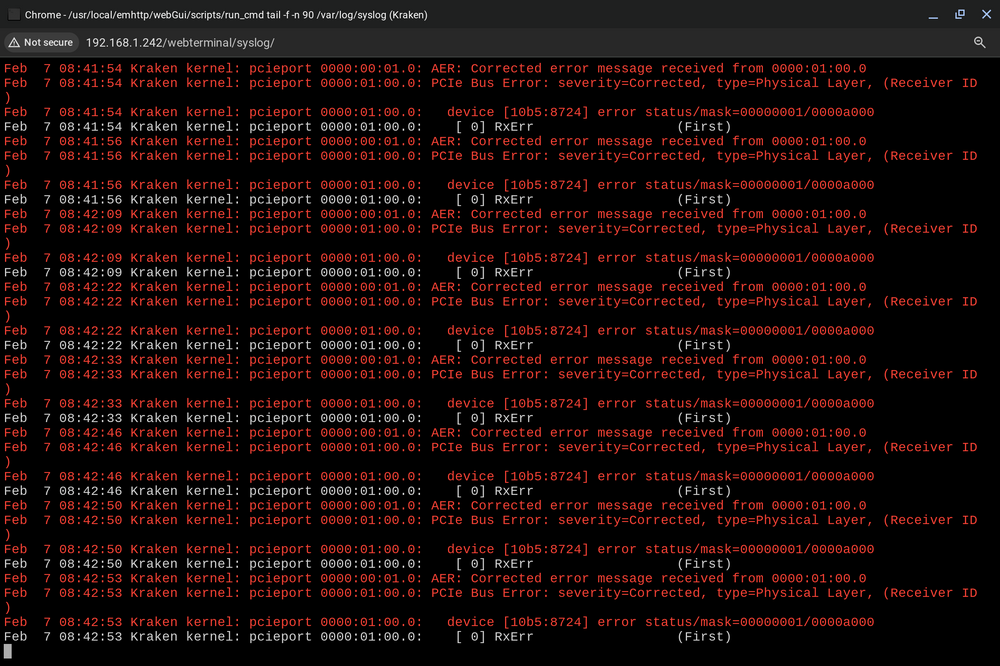The image size is (1000, 666).
Task: Click the 08:41:54 device [10b5:8724] line
Action: (x=439, y=112)
